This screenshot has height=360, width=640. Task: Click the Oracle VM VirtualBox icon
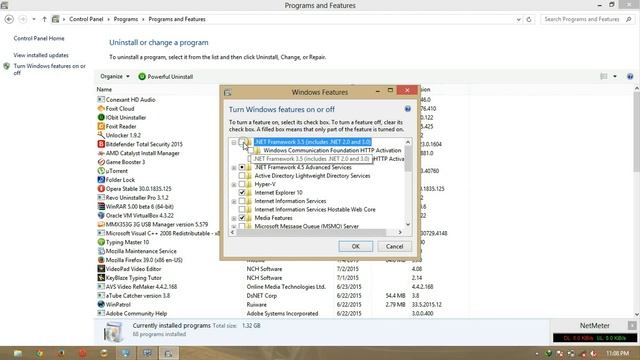pyautogui.click(x=101, y=216)
